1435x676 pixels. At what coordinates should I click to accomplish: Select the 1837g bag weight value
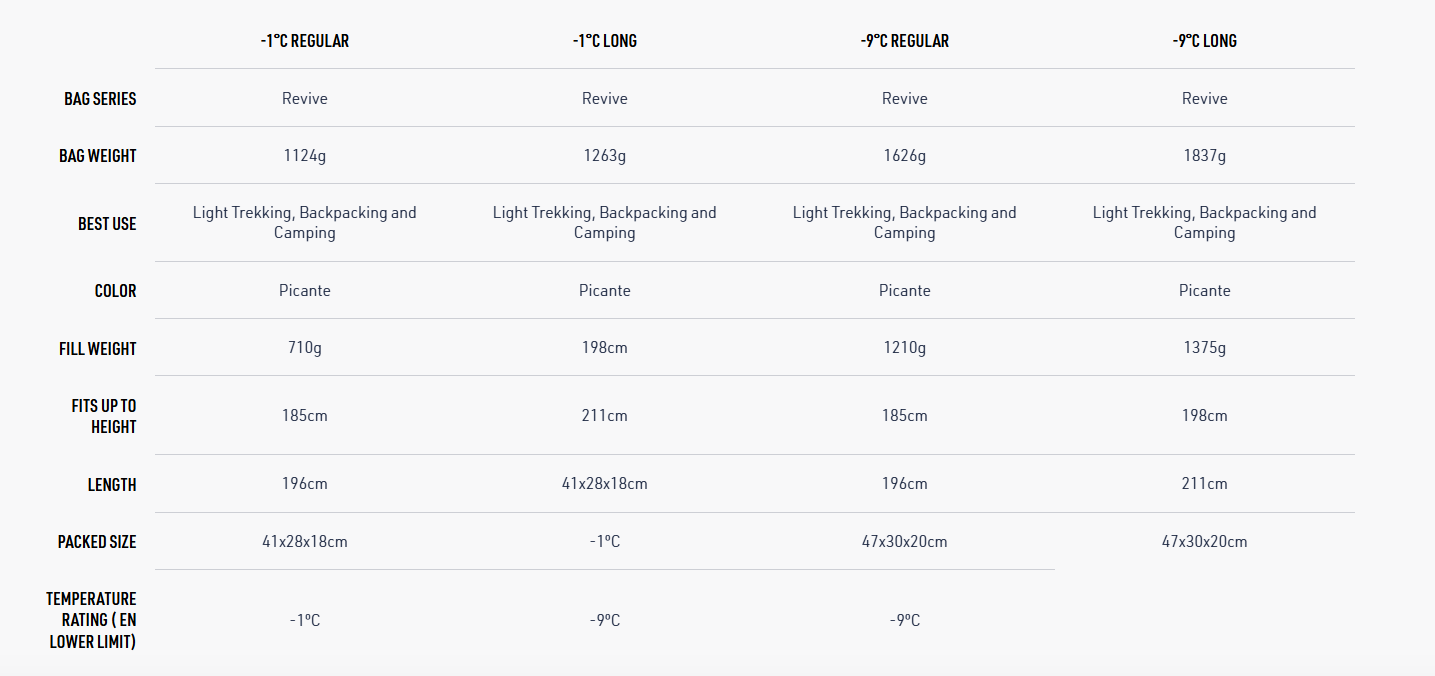pos(1204,156)
